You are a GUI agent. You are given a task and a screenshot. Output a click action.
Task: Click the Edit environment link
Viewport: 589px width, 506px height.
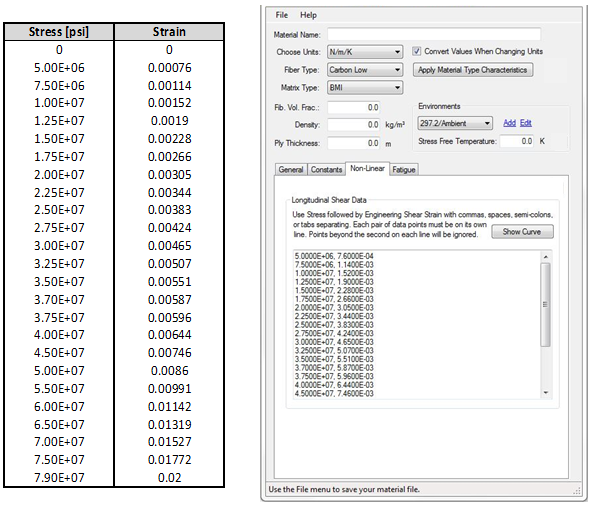pos(526,123)
